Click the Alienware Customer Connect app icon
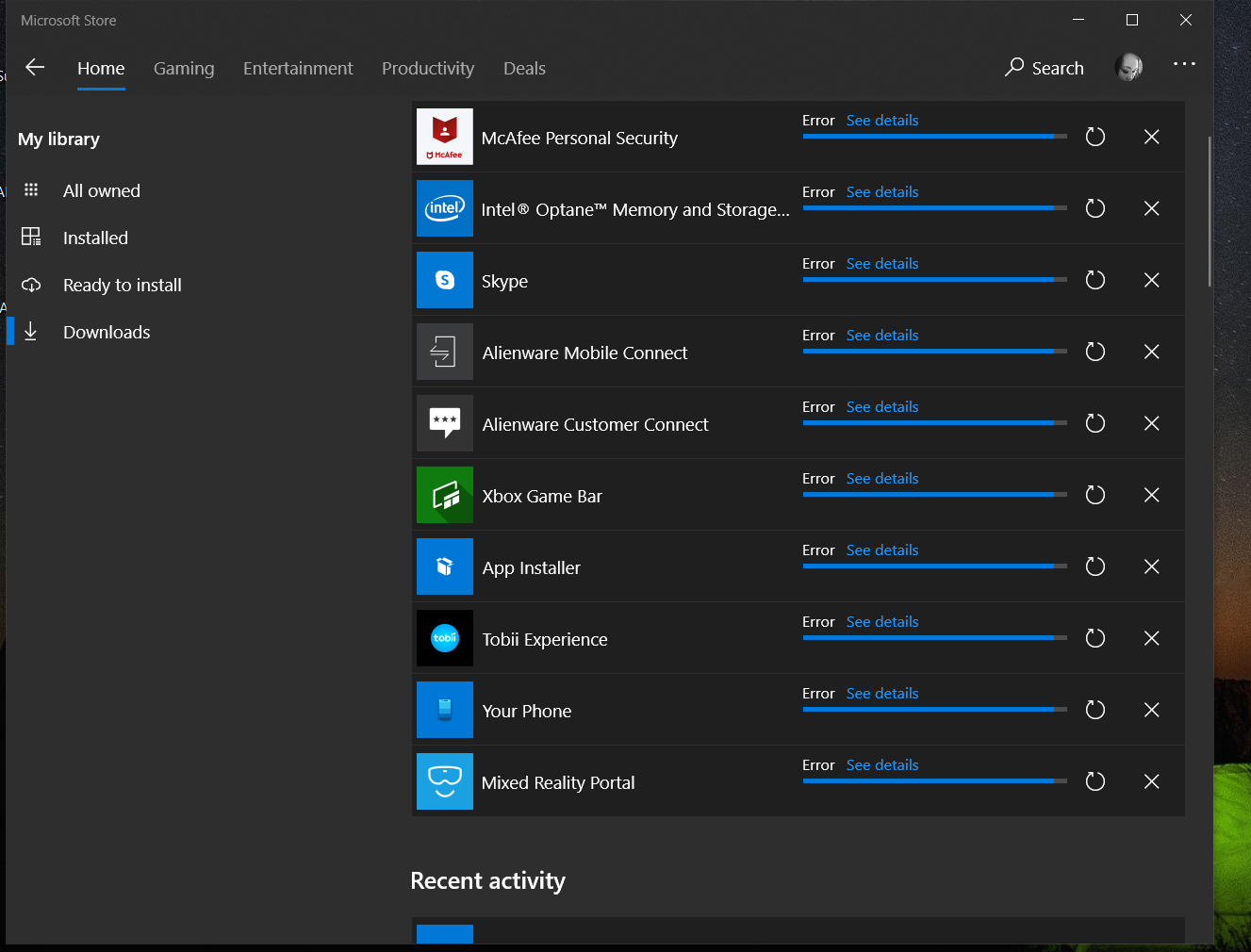 [x=445, y=423]
